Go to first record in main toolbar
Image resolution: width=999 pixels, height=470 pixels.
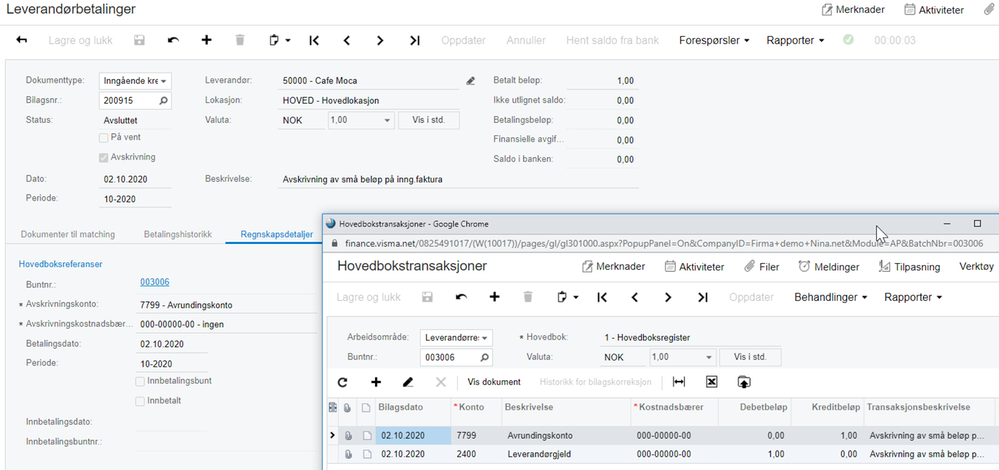point(314,41)
